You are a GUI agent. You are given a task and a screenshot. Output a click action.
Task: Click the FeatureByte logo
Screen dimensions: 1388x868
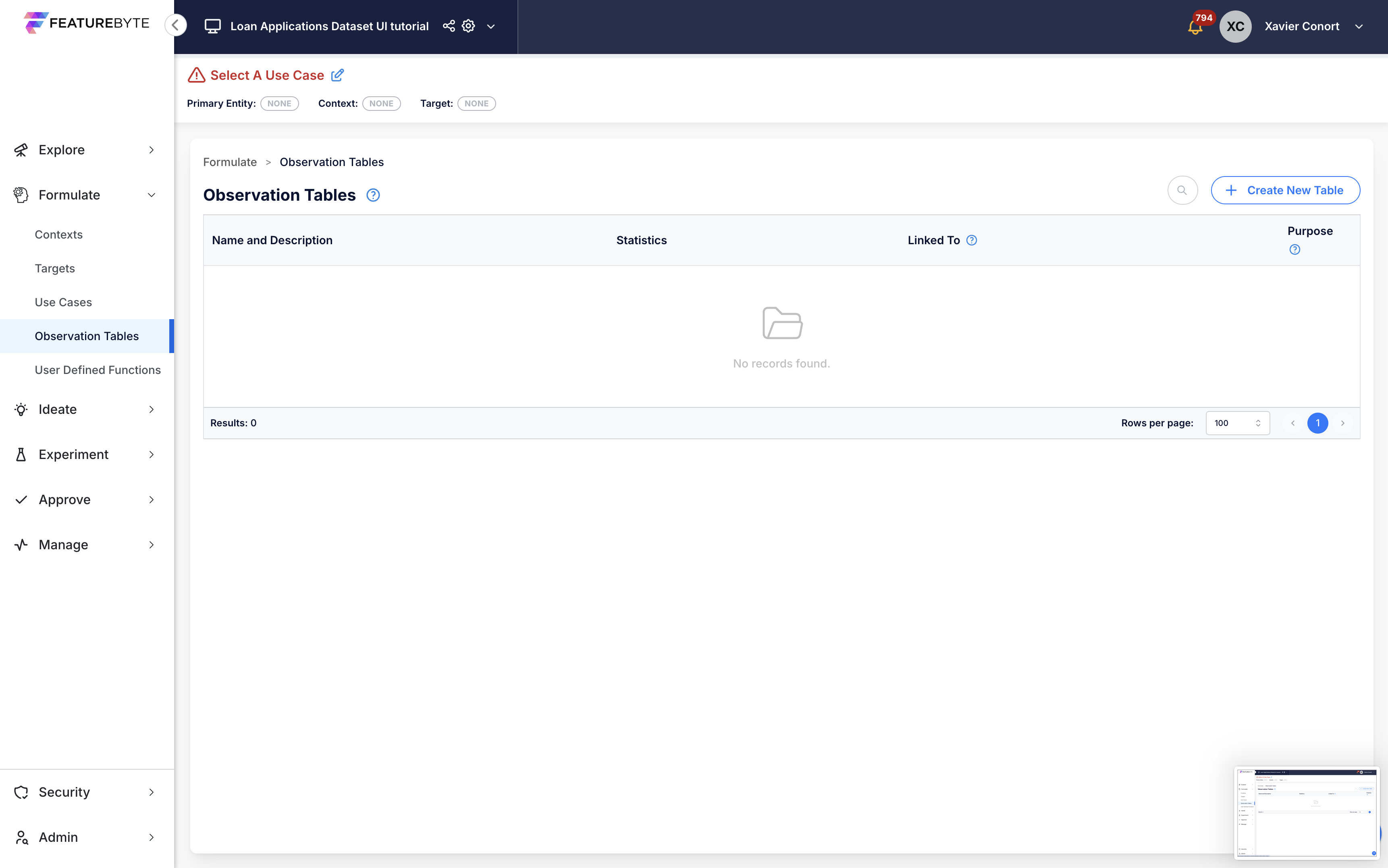[x=87, y=23]
